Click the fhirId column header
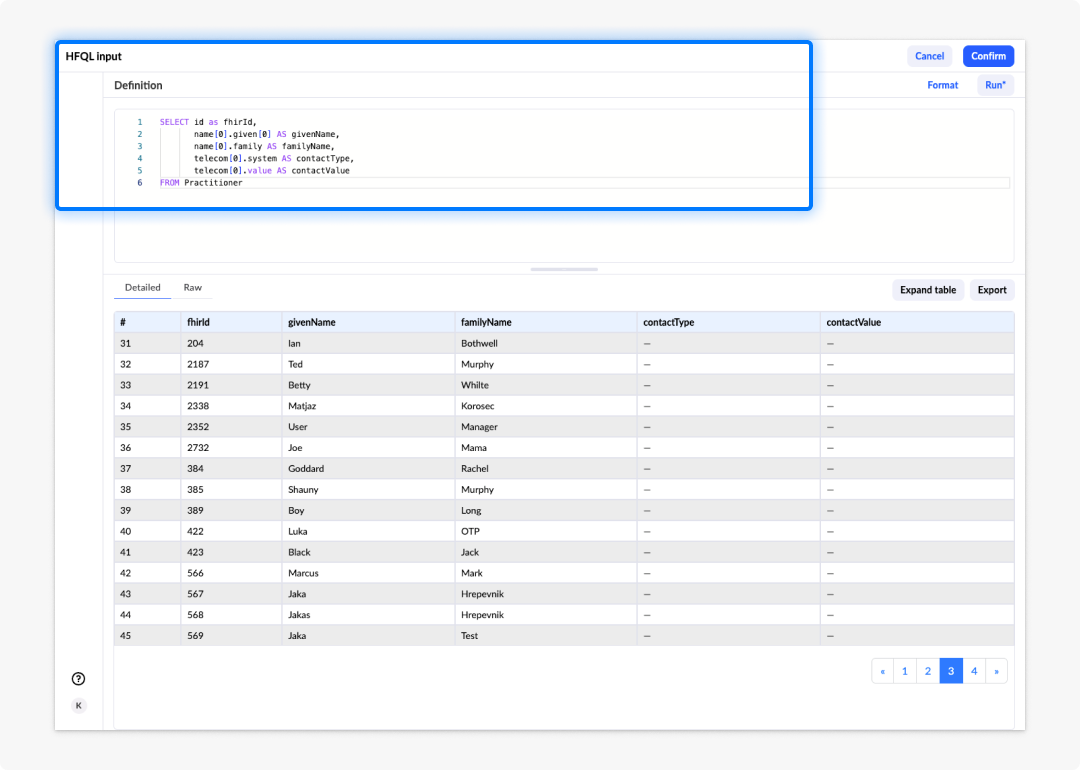 [x=231, y=322]
